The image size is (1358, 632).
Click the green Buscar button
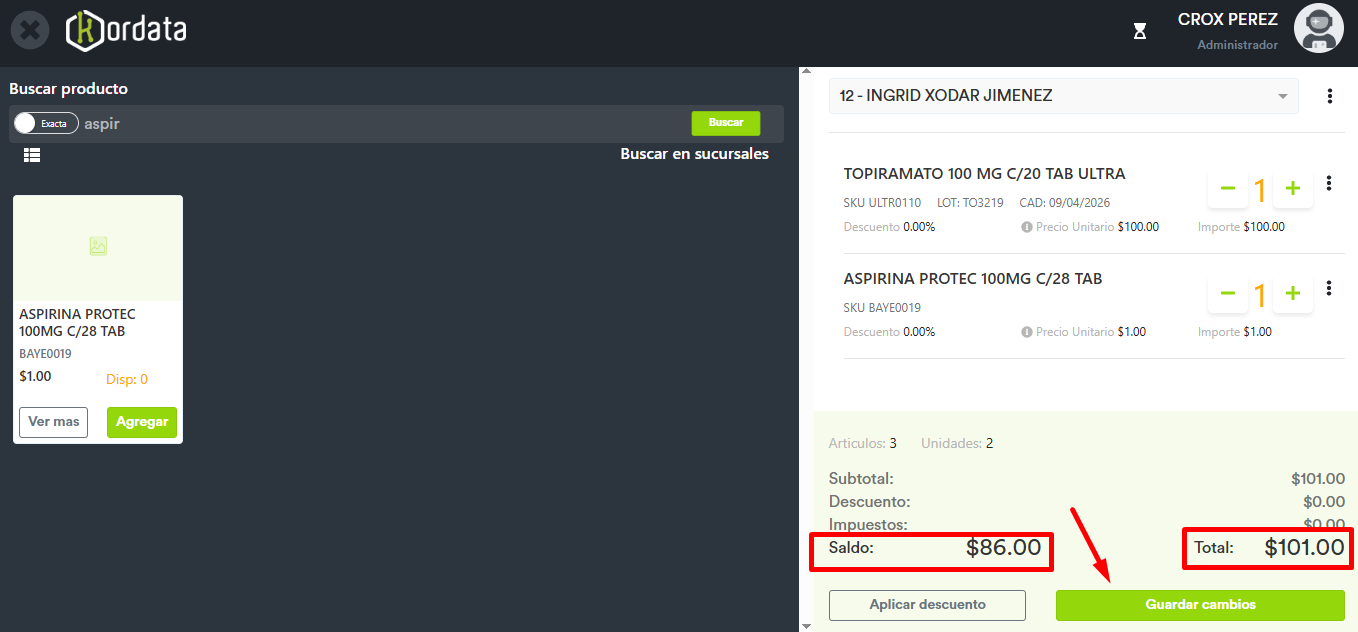pyautogui.click(x=725, y=123)
